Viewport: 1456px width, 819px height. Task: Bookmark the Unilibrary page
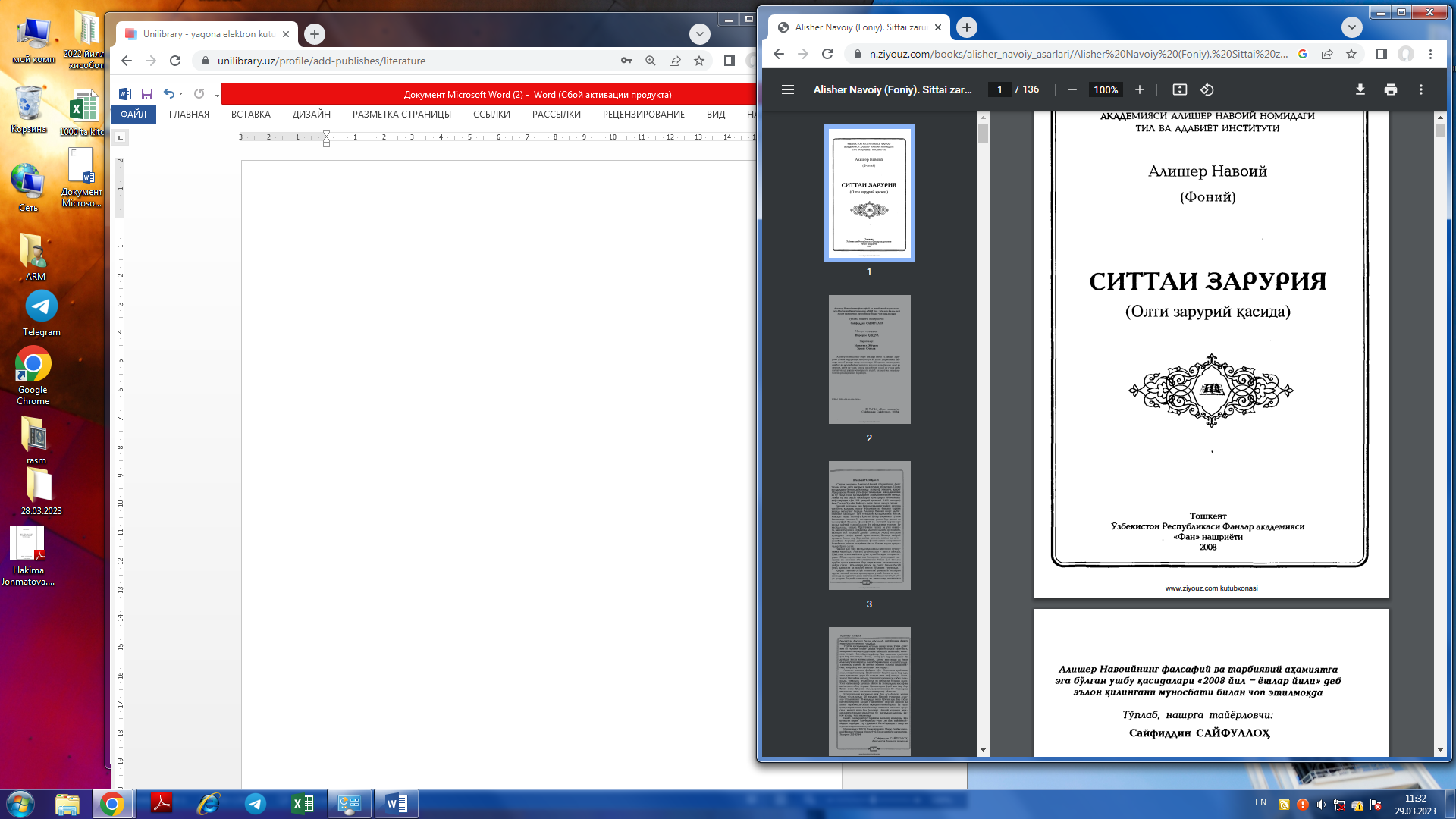click(698, 61)
